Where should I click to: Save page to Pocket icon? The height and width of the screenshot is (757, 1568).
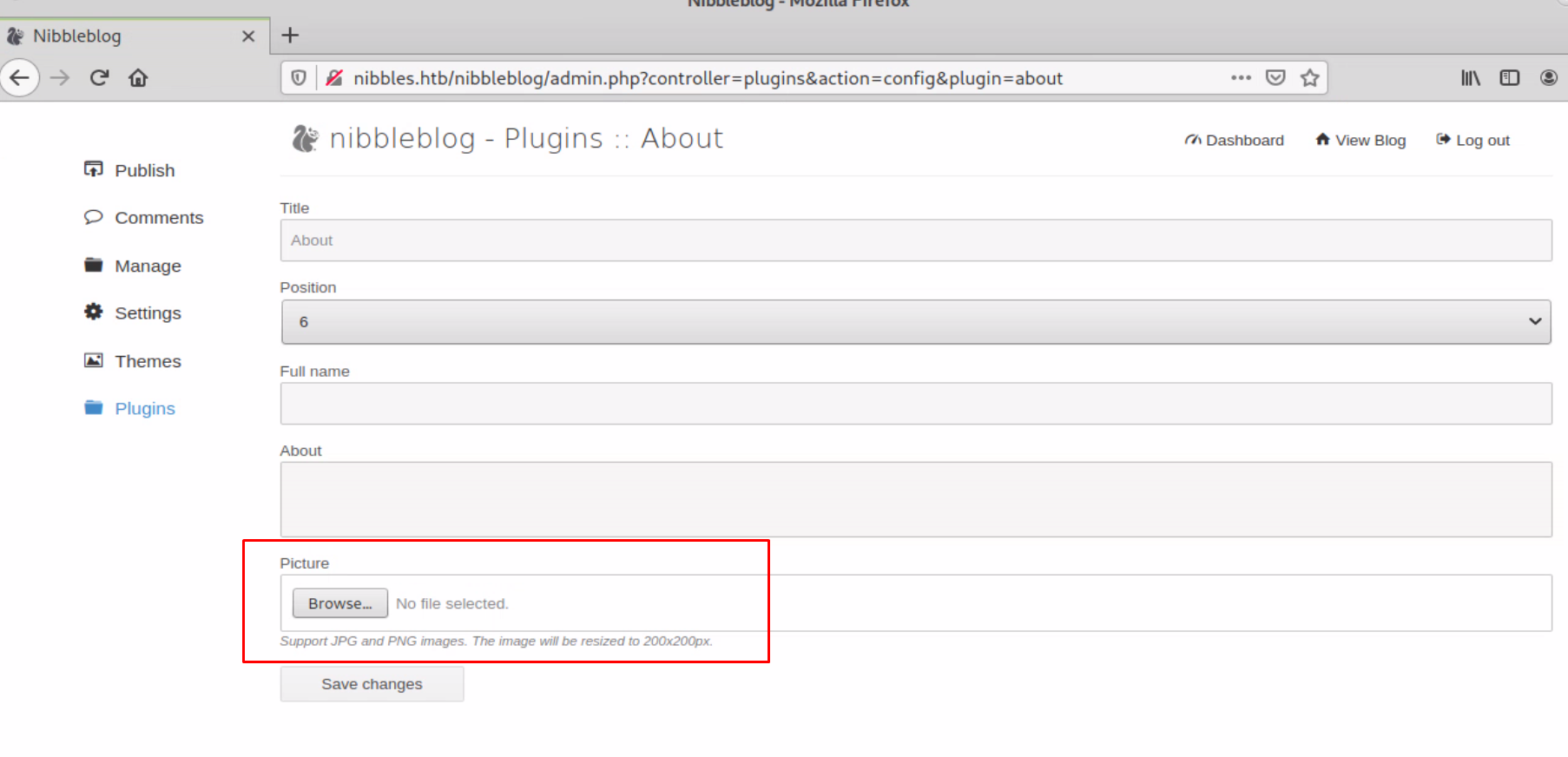pos(1275,78)
